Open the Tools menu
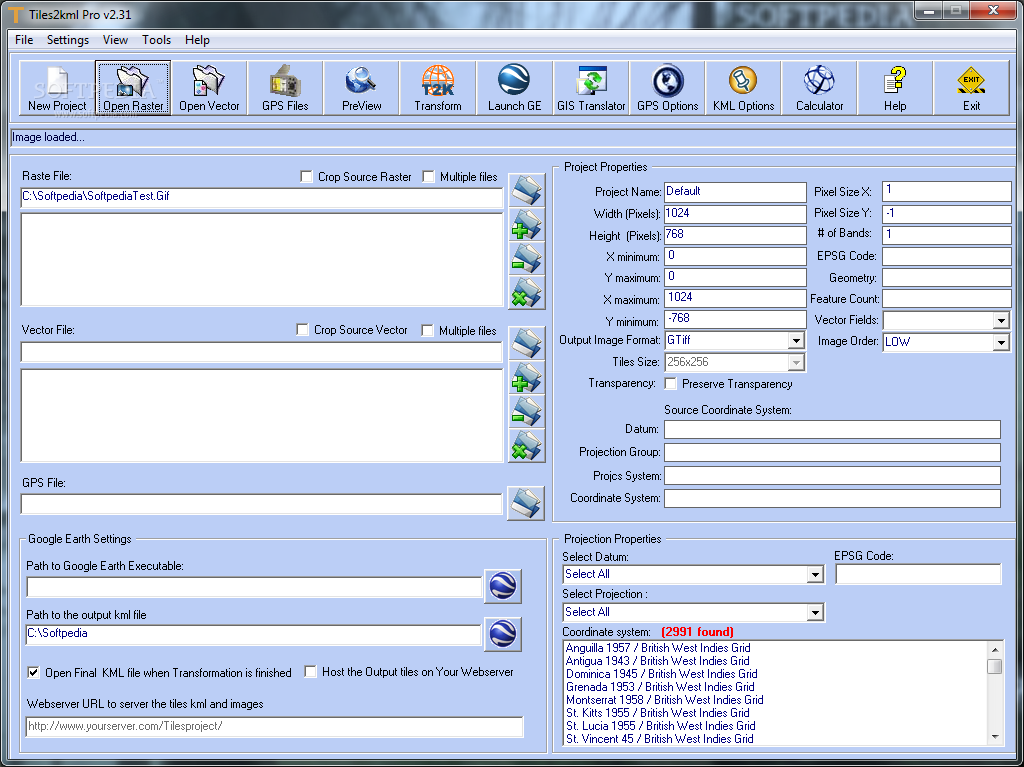The width and height of the screenshot is (1024, 767). (x=157, y=40)
